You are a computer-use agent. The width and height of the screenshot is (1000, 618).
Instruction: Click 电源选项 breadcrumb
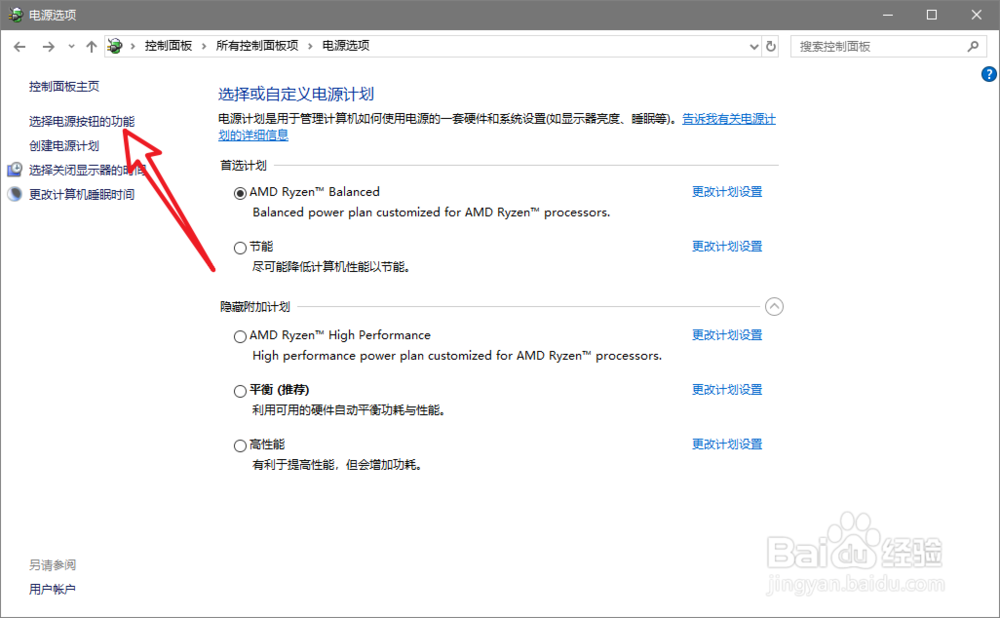pos(346,46)
